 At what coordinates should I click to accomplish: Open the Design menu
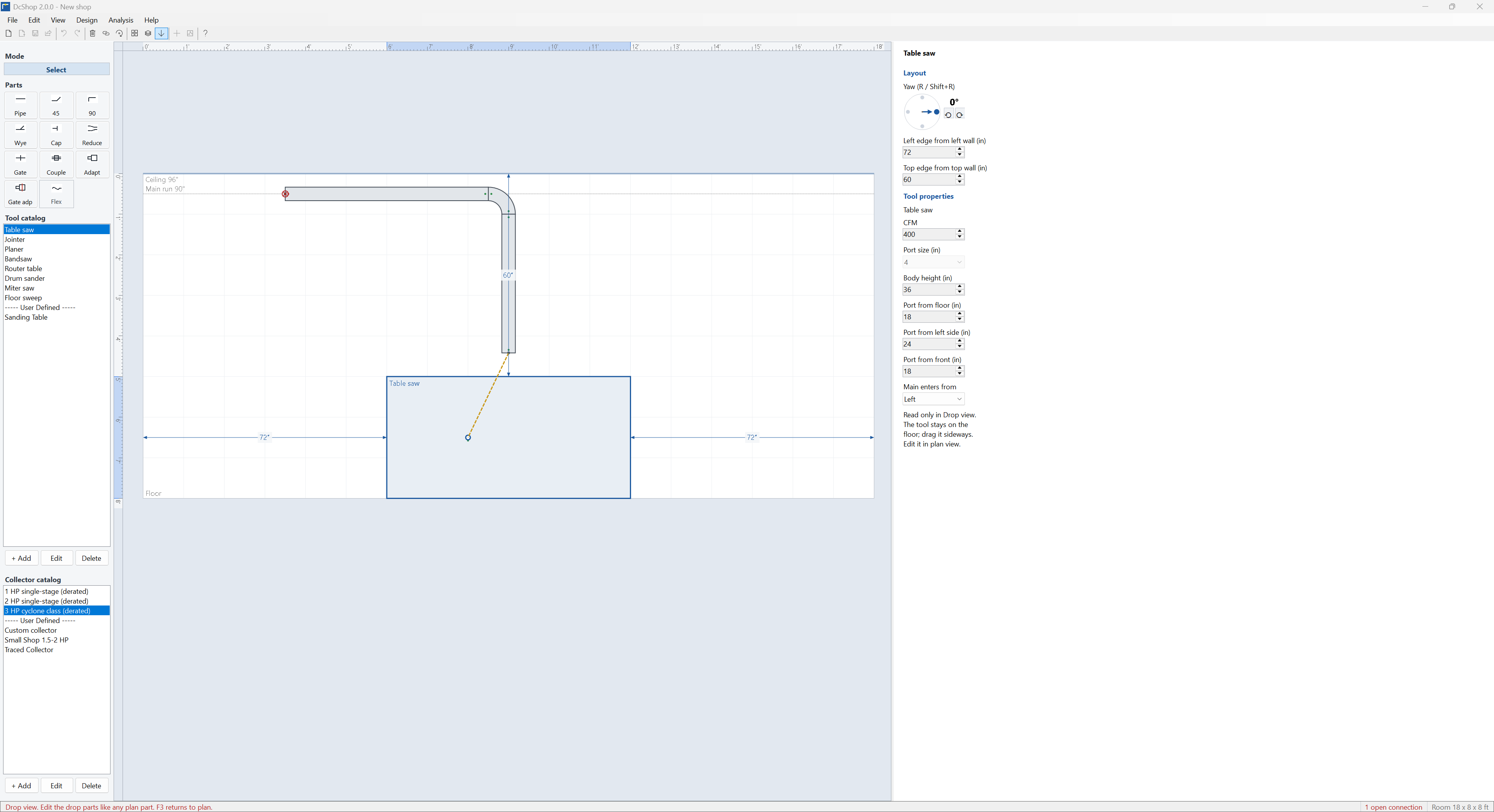(87, 20)
